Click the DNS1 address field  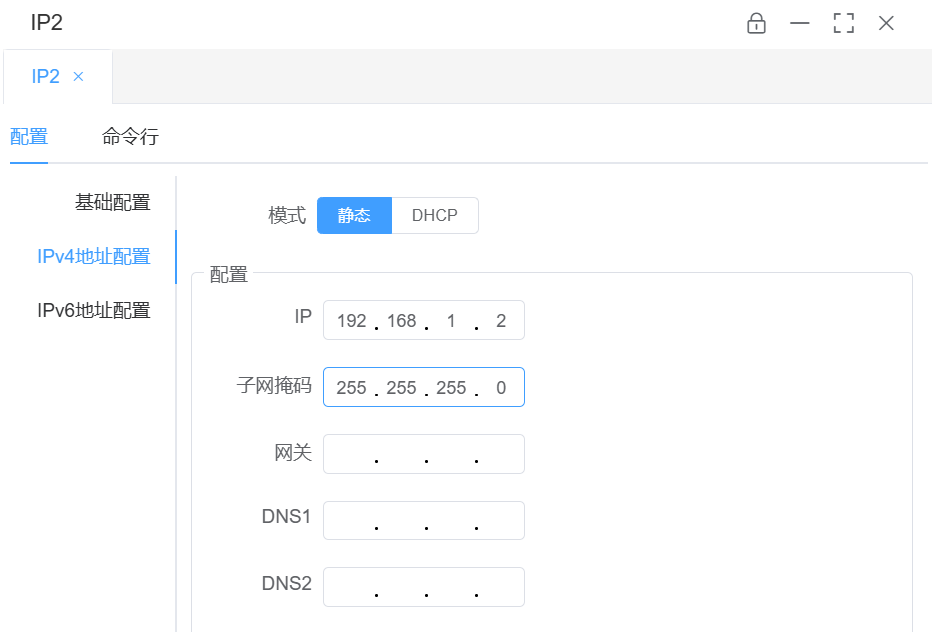click(424, 521)
